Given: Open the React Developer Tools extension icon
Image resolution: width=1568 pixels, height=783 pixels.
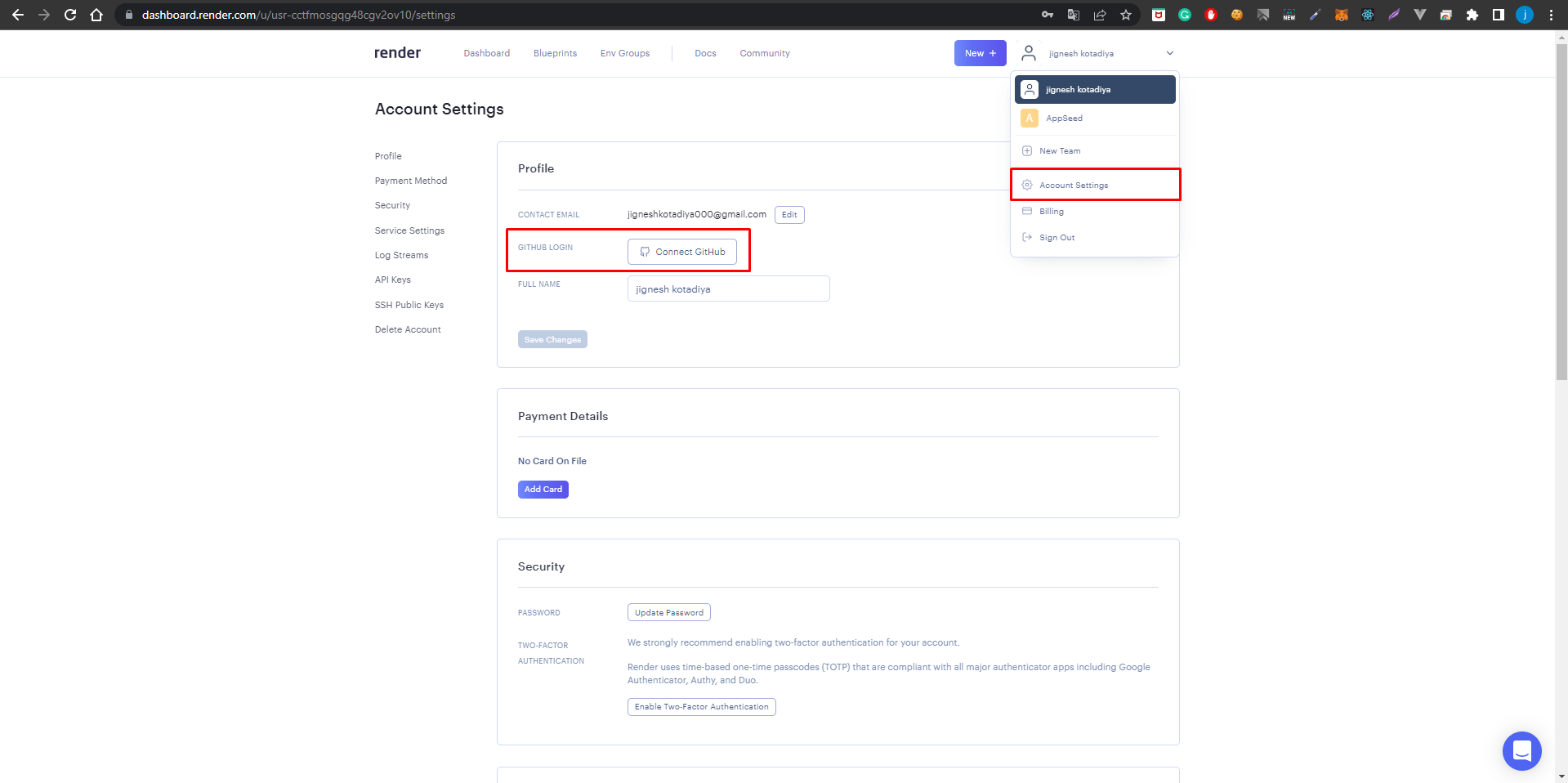Looking at the screenshot, I should pos(1368,14).
